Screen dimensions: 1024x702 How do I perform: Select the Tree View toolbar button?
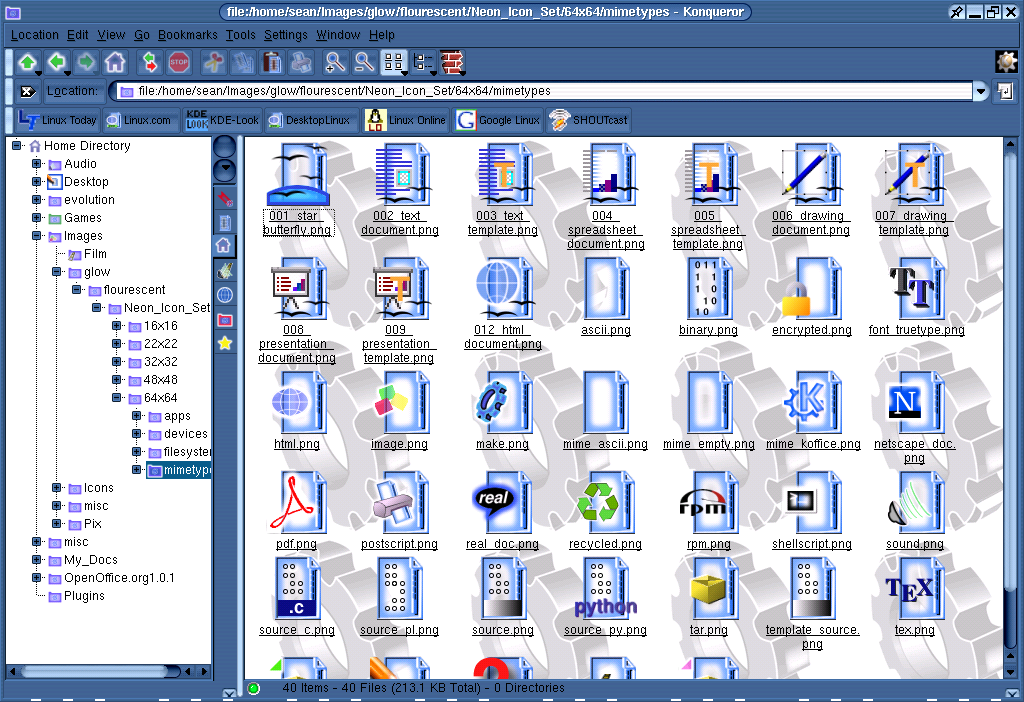[x=423, y=63]
